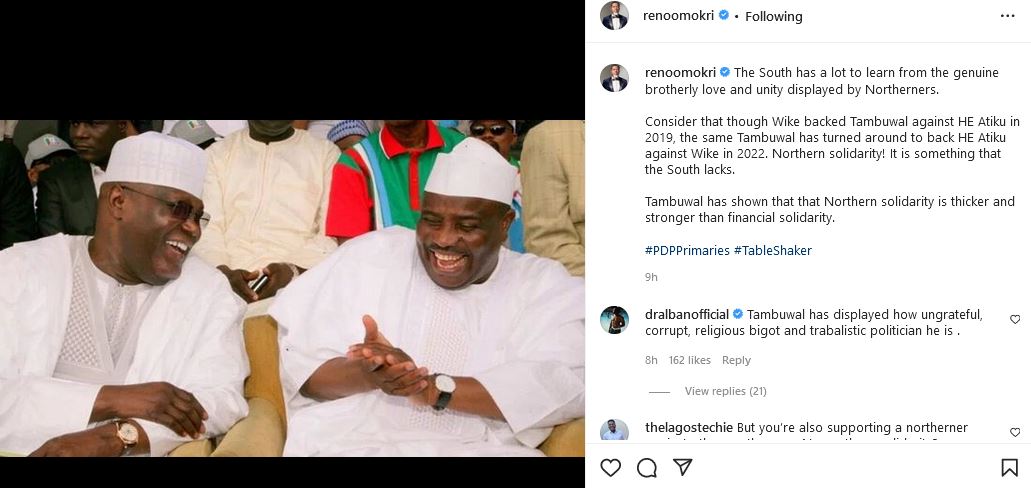The height and width of the screenshot is (488, 1031).
Task: Toggle the Following button
Action: 773,16
